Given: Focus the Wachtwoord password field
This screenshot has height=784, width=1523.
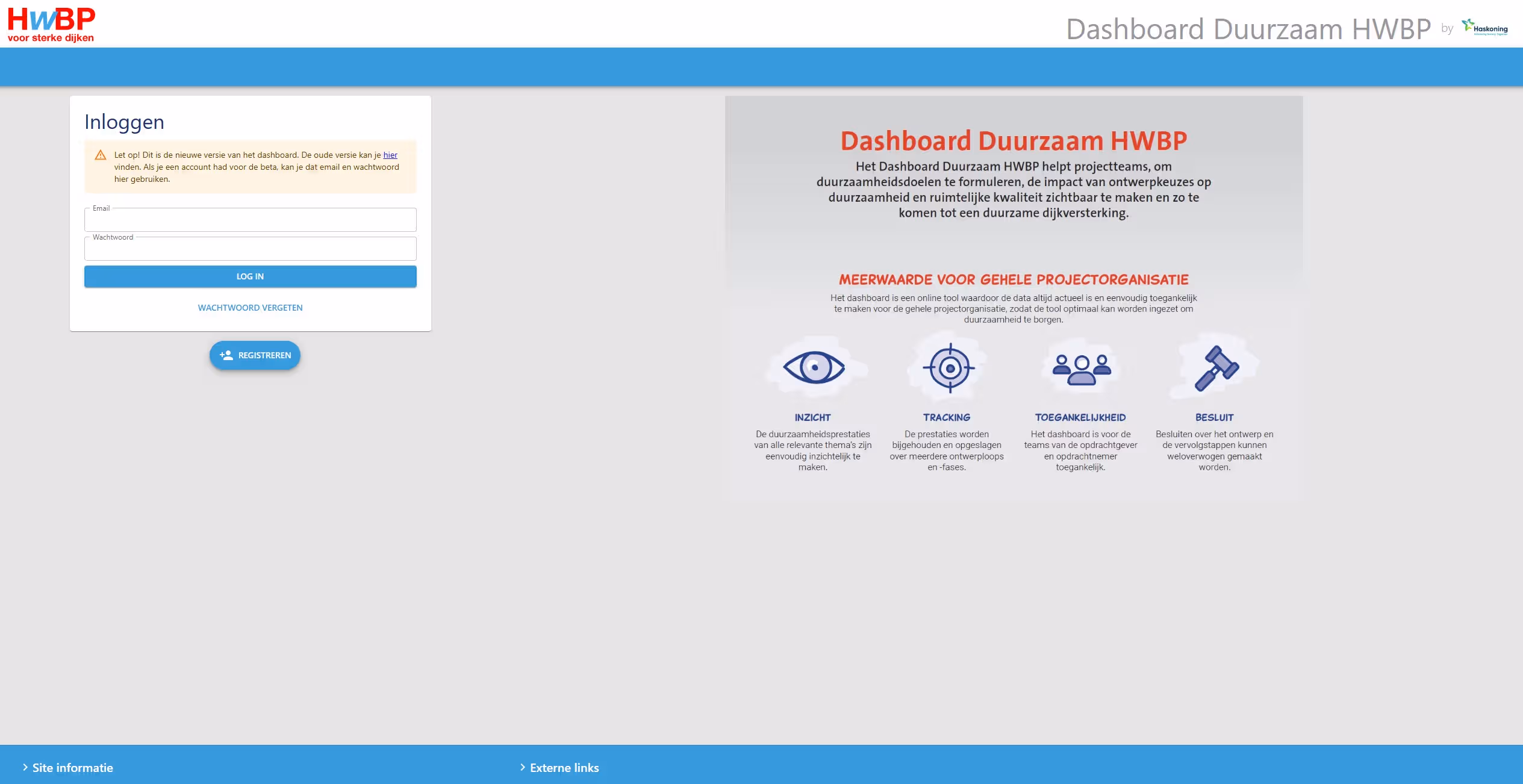Looking at the screenshot, I should [x=250, y=249].
